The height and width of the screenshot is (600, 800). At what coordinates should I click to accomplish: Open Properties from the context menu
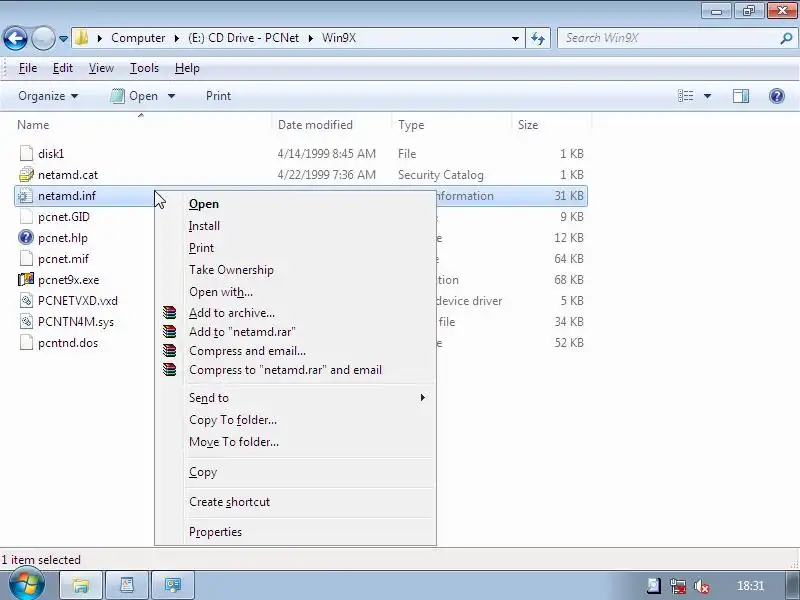tap(215, 532)
